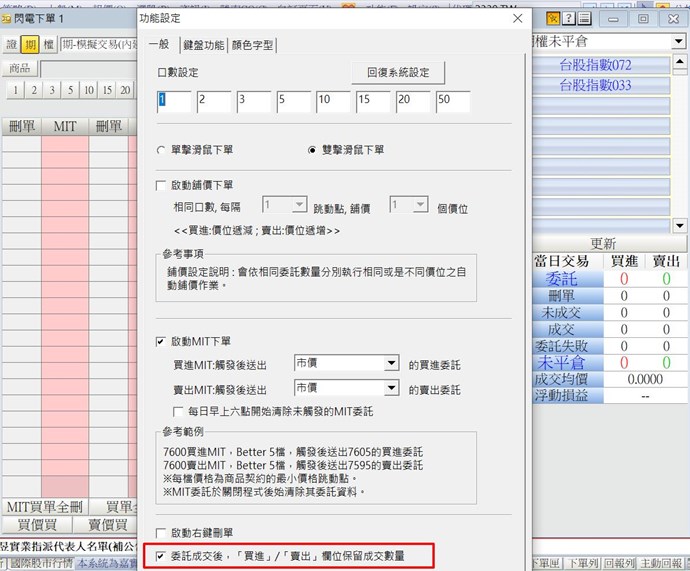The height and width of the screenshot is (571, 690).
Task: Close the 功能設定 dialog
Action: pos(516,18)
